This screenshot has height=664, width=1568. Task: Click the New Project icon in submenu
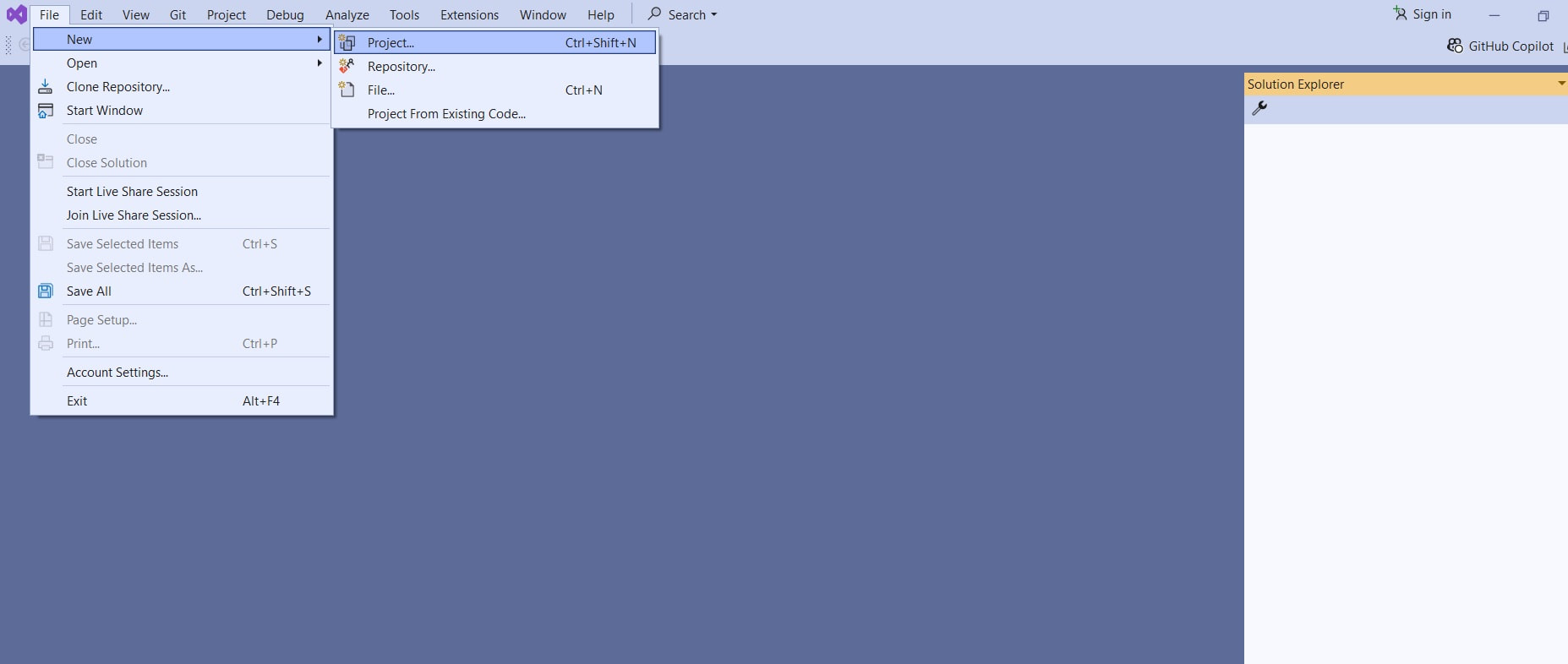[347, 43]
